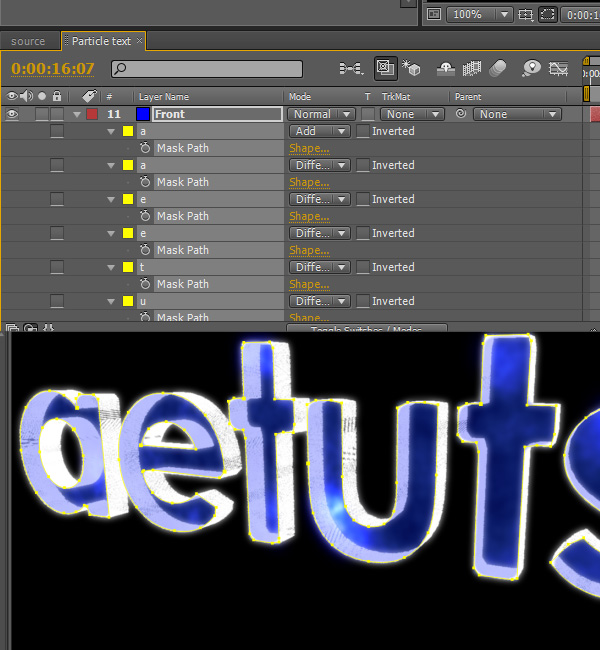The height and width of the screenshot is (650, 600).
Task: Click the Toggle Switches / Modes button
Action: coord(367,328)
